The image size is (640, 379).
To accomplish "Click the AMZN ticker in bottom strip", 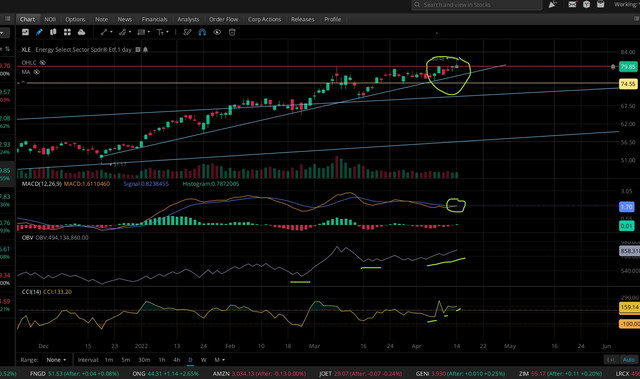I will click(221, 373).
